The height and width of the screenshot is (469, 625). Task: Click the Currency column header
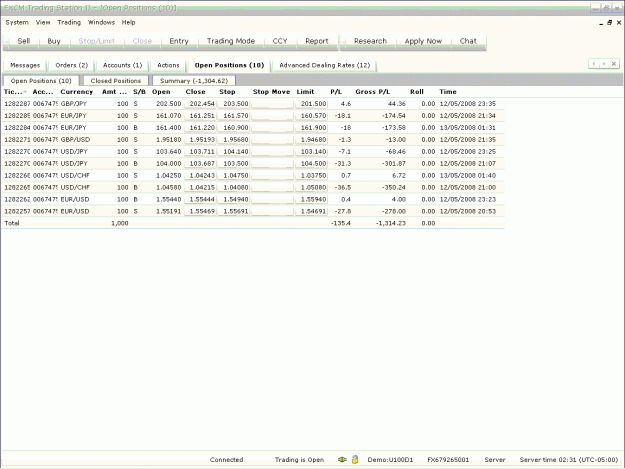pyautogui.click(x=77, y=92)
